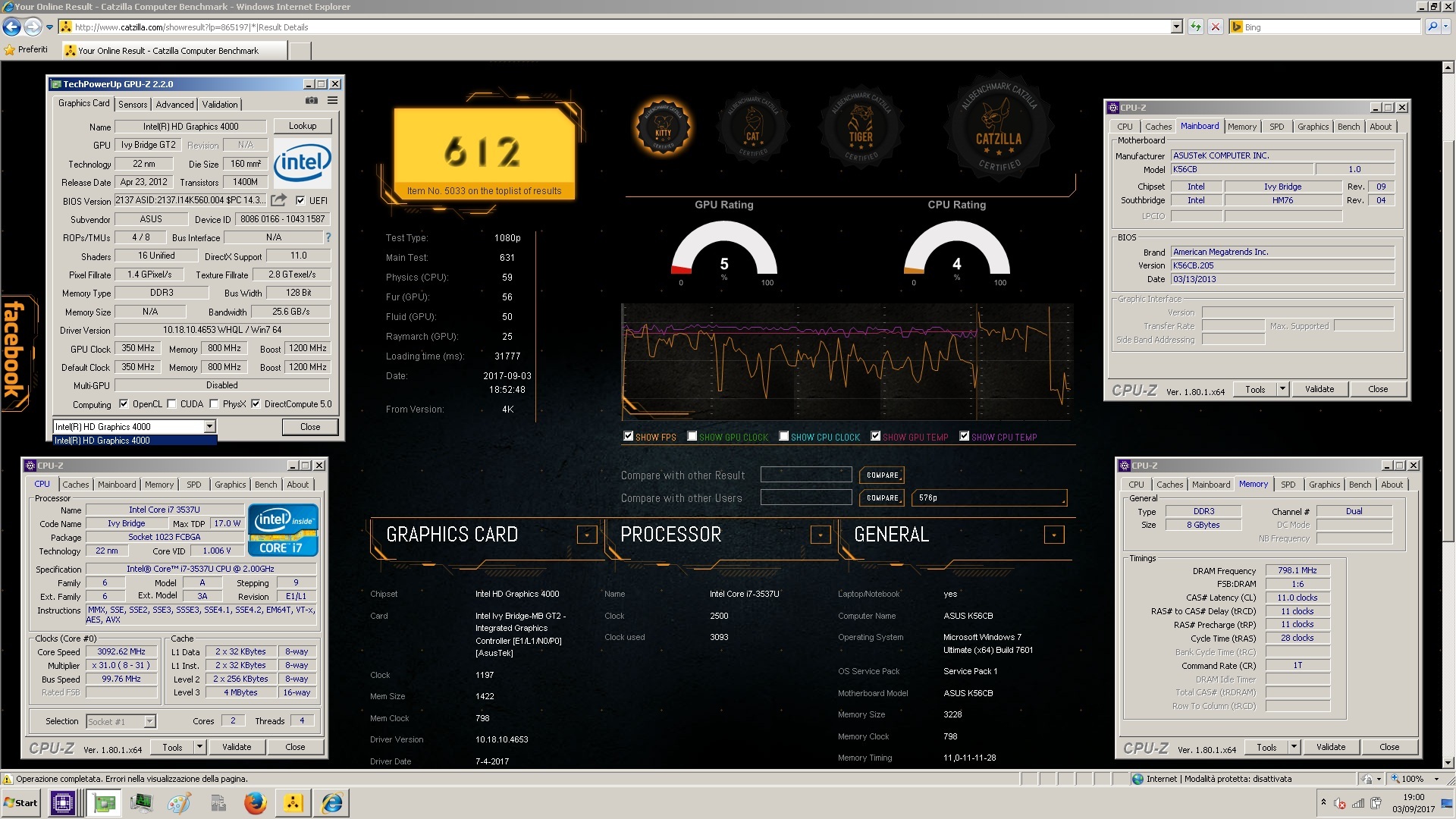Image resolution: width=1456 pixels, height=819 pixels.
Task: Click GPU-Z Close button
Action: pos(310,427)
